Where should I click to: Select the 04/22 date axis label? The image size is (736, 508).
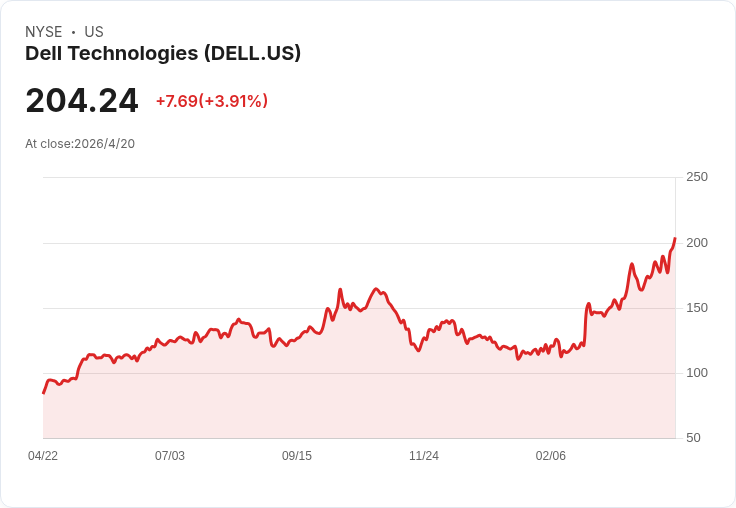[x=43, y=456]
